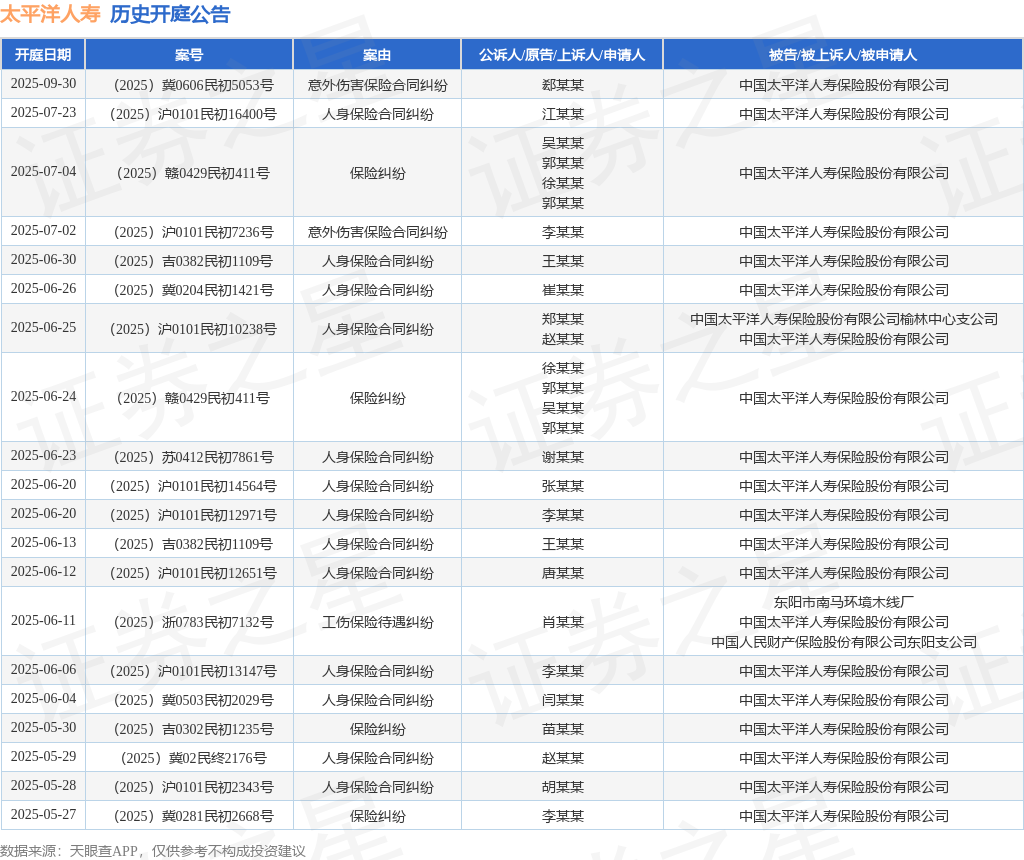Click the 被告/被上诉人/被申请人 column header
The image size is (1024, 860).
point(843,55)
